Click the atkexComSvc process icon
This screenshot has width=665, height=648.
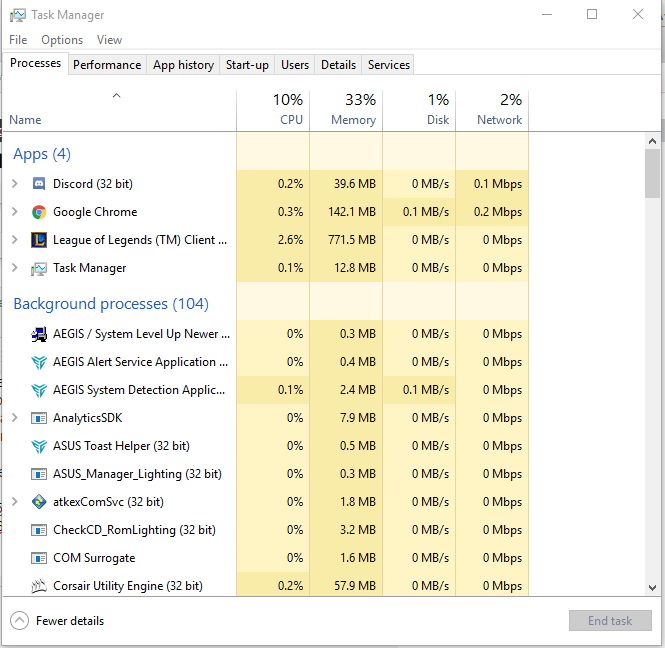pyautogui.click(x=39, y=502)
